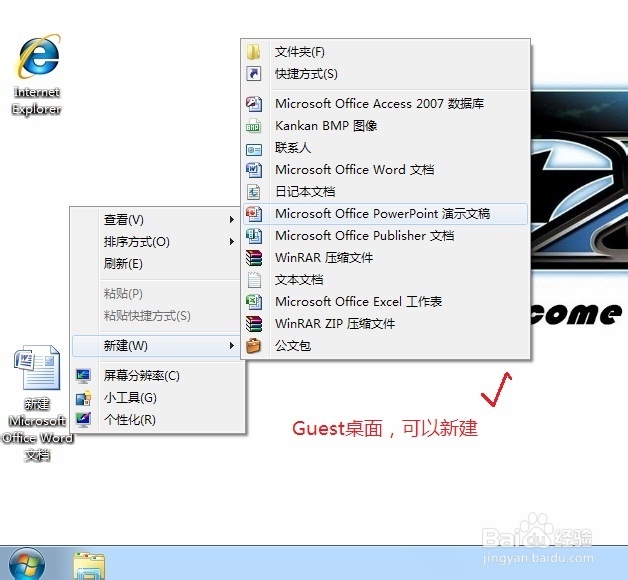Click the PowerPoint presentation icon
The height and width of the screenshot is (580, 628).
tap(254, 213)
